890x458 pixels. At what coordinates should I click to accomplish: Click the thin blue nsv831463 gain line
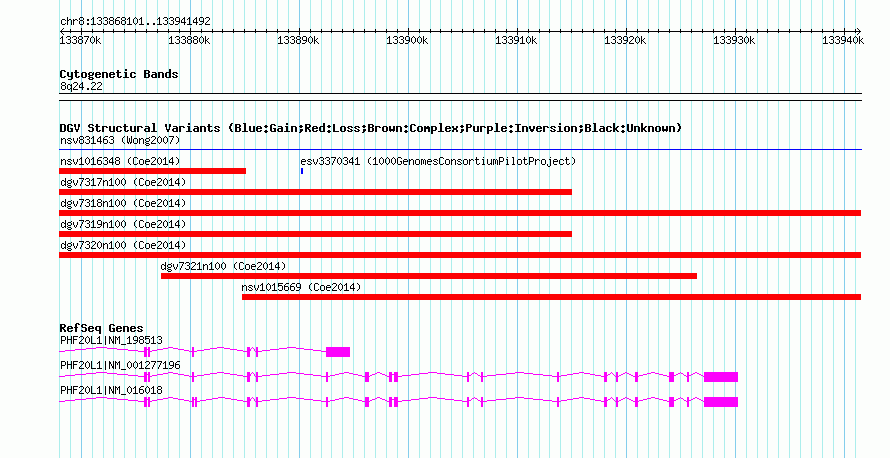click(x=460, y=150)
